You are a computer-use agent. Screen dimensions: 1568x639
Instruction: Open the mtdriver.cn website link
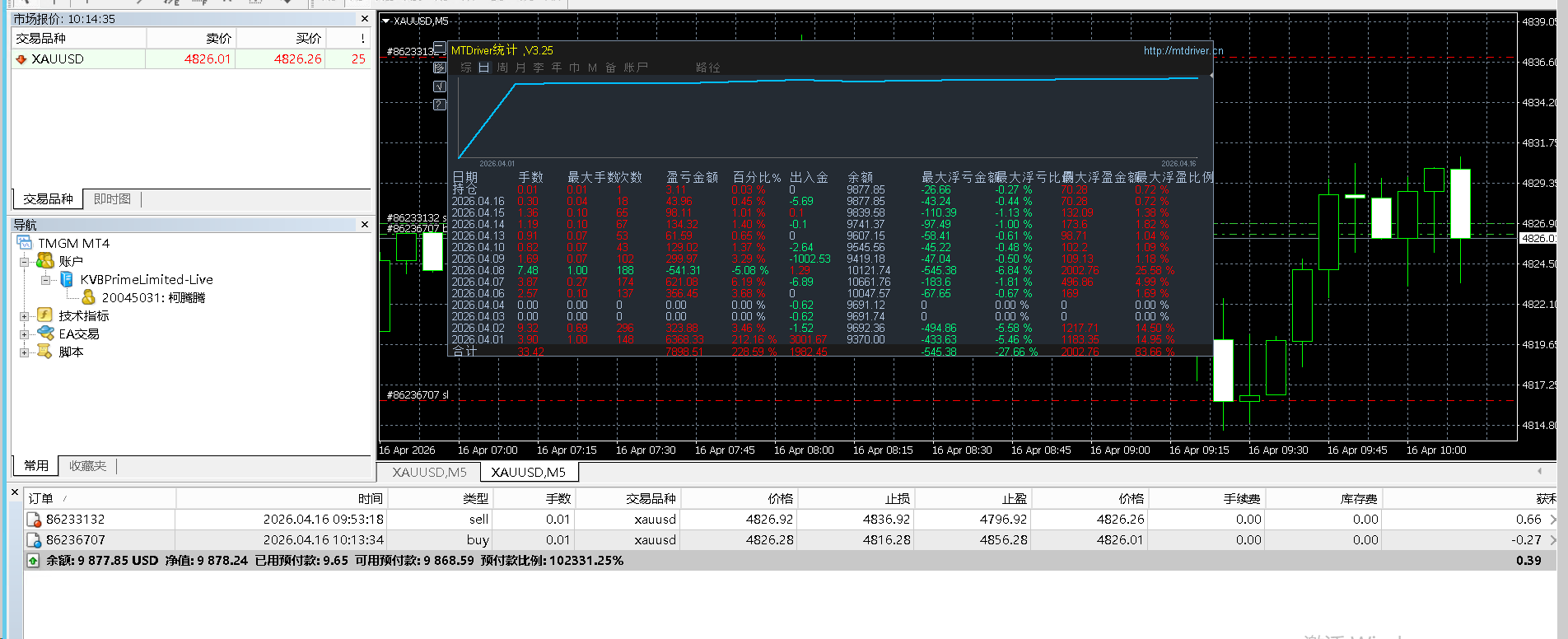[x=1183, y=51]
